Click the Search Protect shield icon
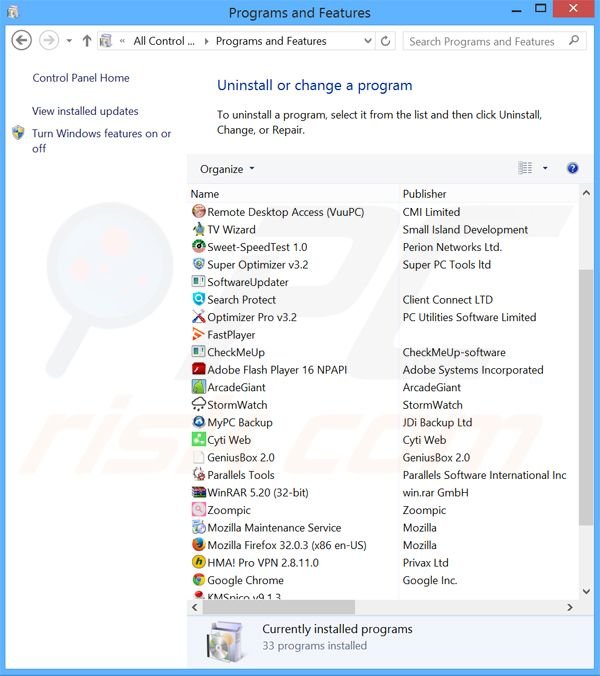The image size is (600, 676). [199, 299]
